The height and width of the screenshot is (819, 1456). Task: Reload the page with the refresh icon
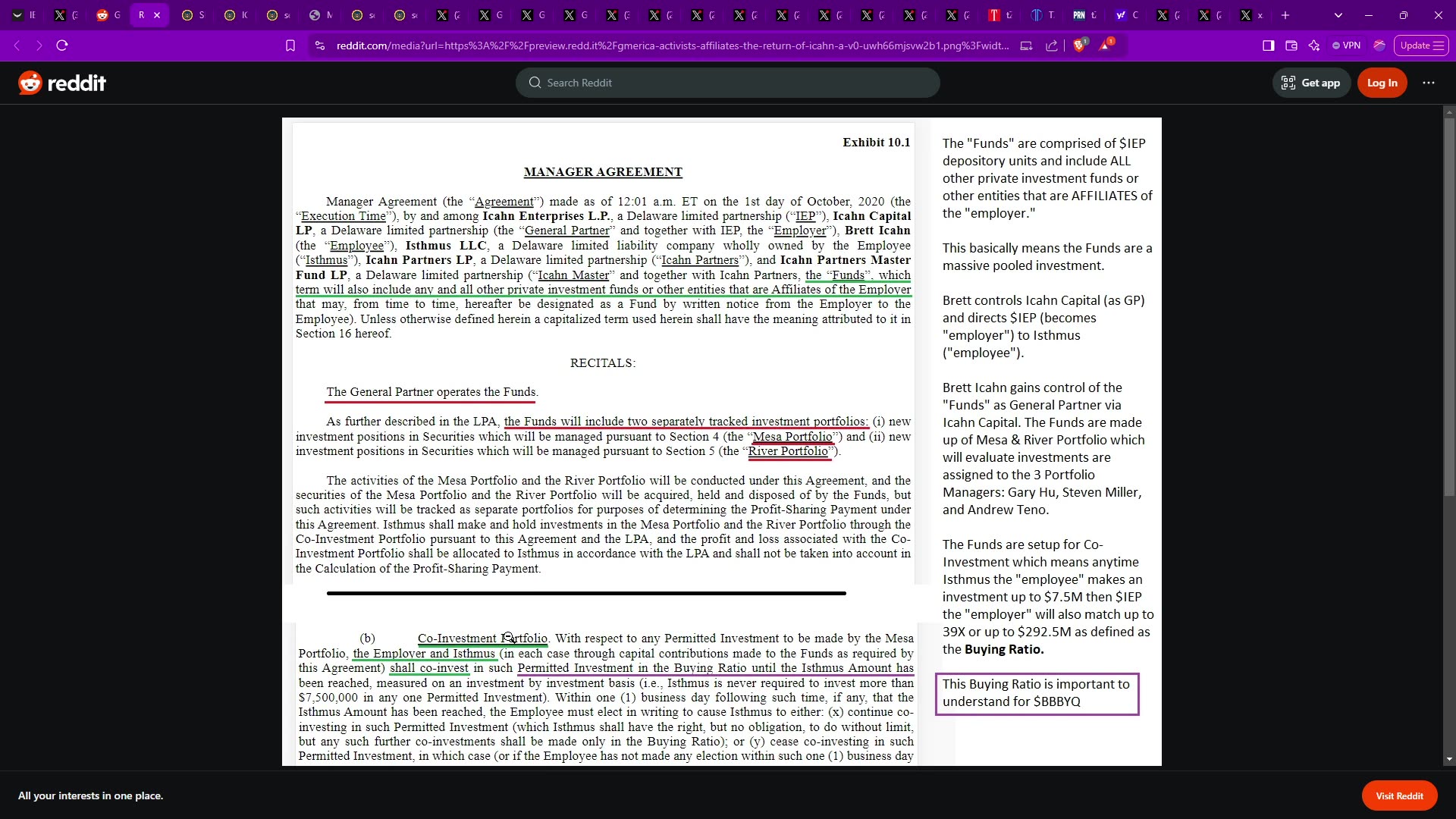(x=62, y=45)
